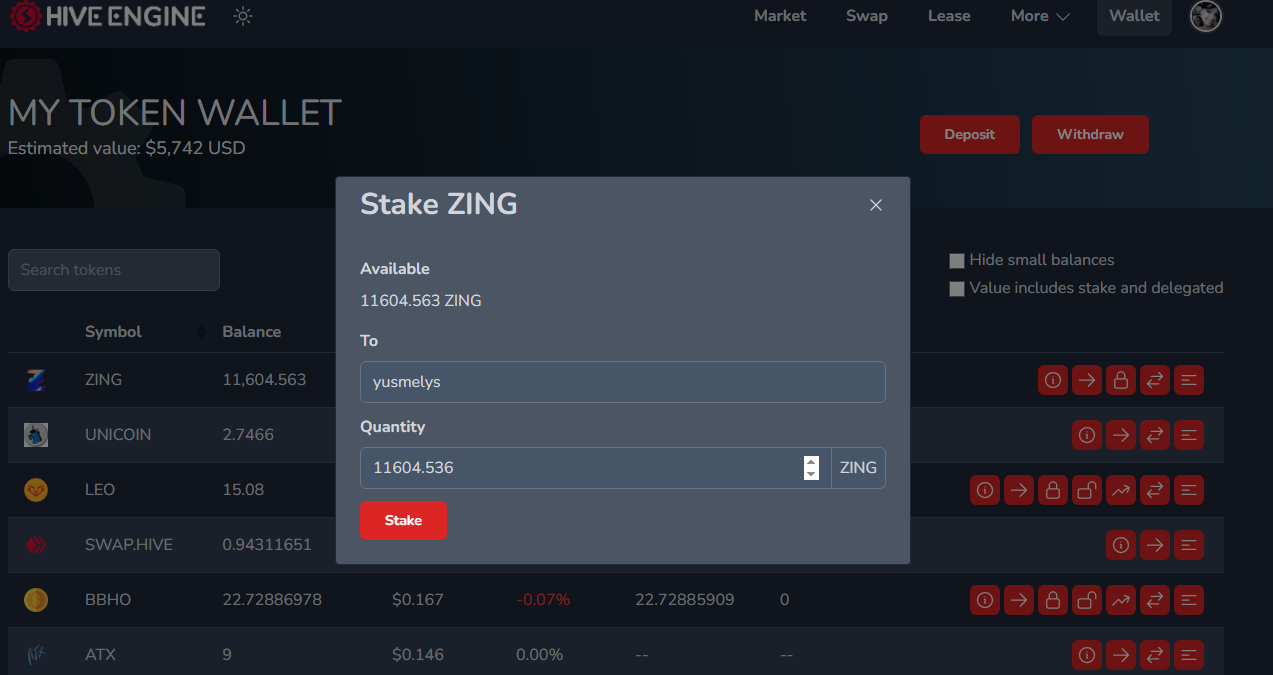Open the Lease page
Image resolution: width=1273 pixels, height=675 pixels.
click(x=949, y=16)
